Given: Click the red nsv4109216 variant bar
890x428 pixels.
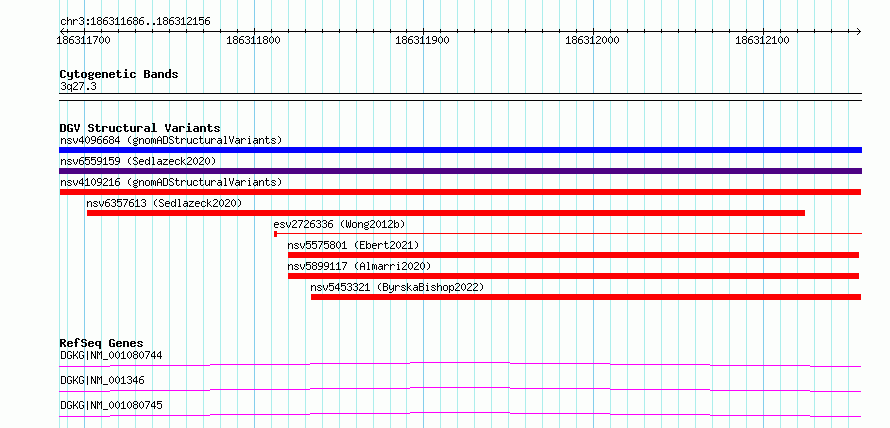Looking at the screenshot, I should point(460,192).
